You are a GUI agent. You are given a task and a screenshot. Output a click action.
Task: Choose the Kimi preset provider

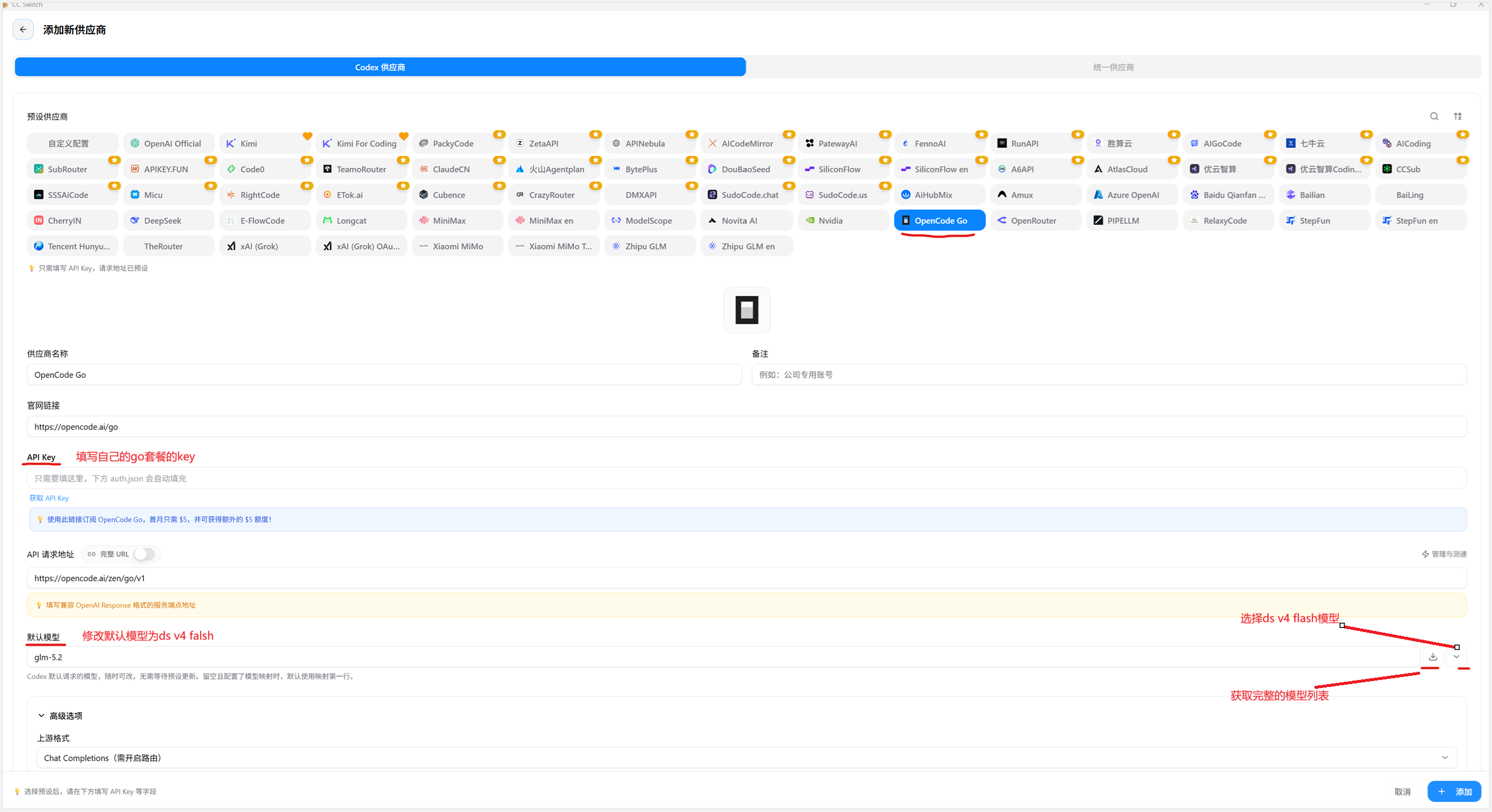click(x=265, y=143)
